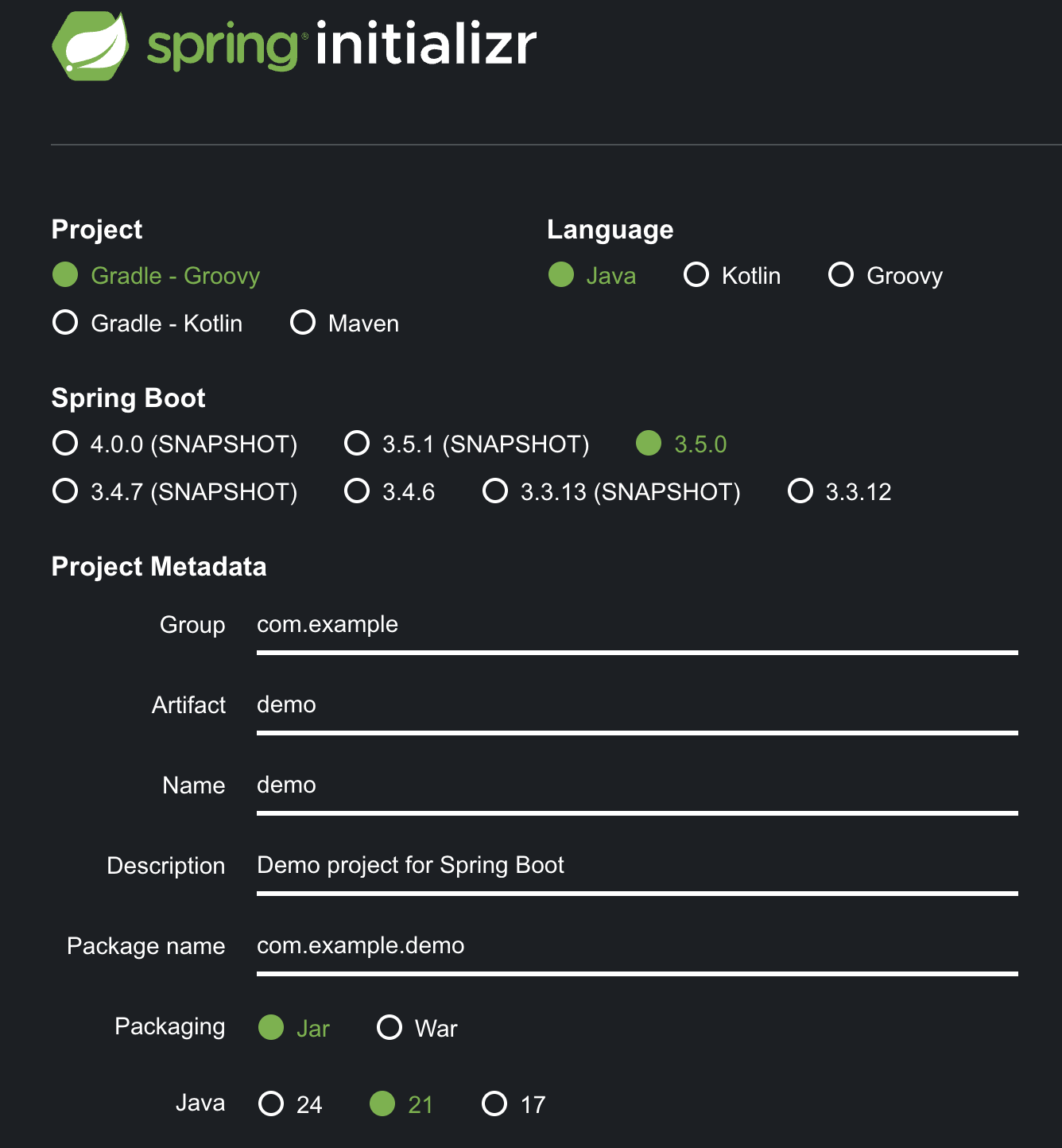1062x1148 pixels.
Task: Focus the Artifact text field
Action: 636,705
